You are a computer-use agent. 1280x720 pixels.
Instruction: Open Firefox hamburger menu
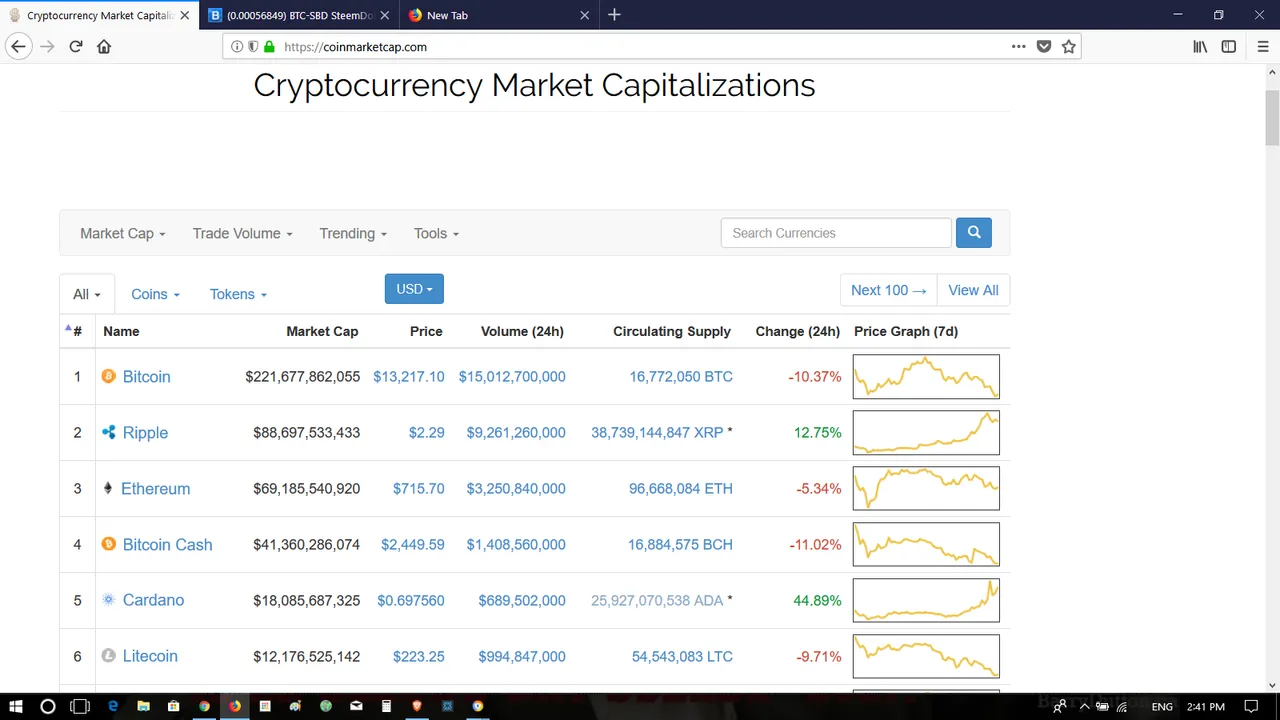(x=1262, y=46)
